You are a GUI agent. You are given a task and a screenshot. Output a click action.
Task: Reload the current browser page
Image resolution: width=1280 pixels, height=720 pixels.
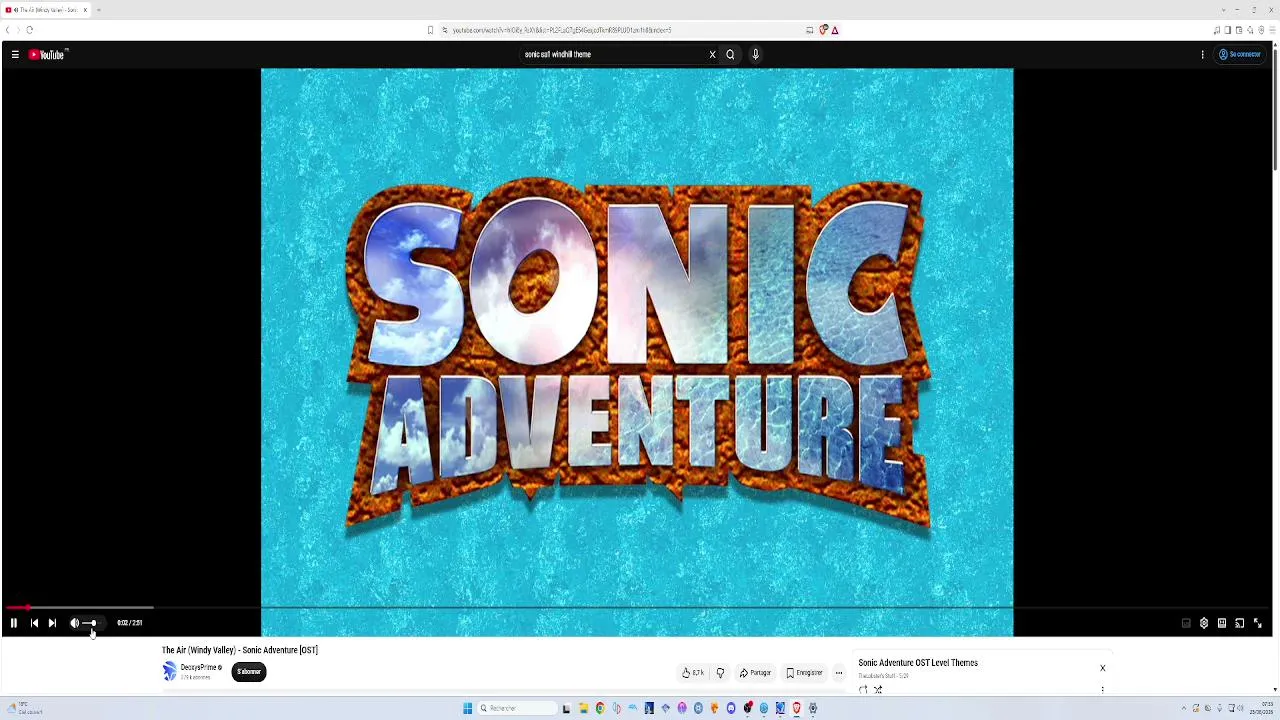29,30
